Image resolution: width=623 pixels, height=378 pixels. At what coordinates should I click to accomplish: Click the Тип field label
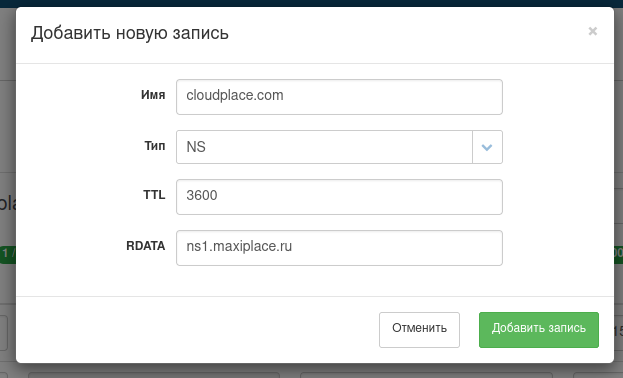pyautogui.click(x=155, y=146)
